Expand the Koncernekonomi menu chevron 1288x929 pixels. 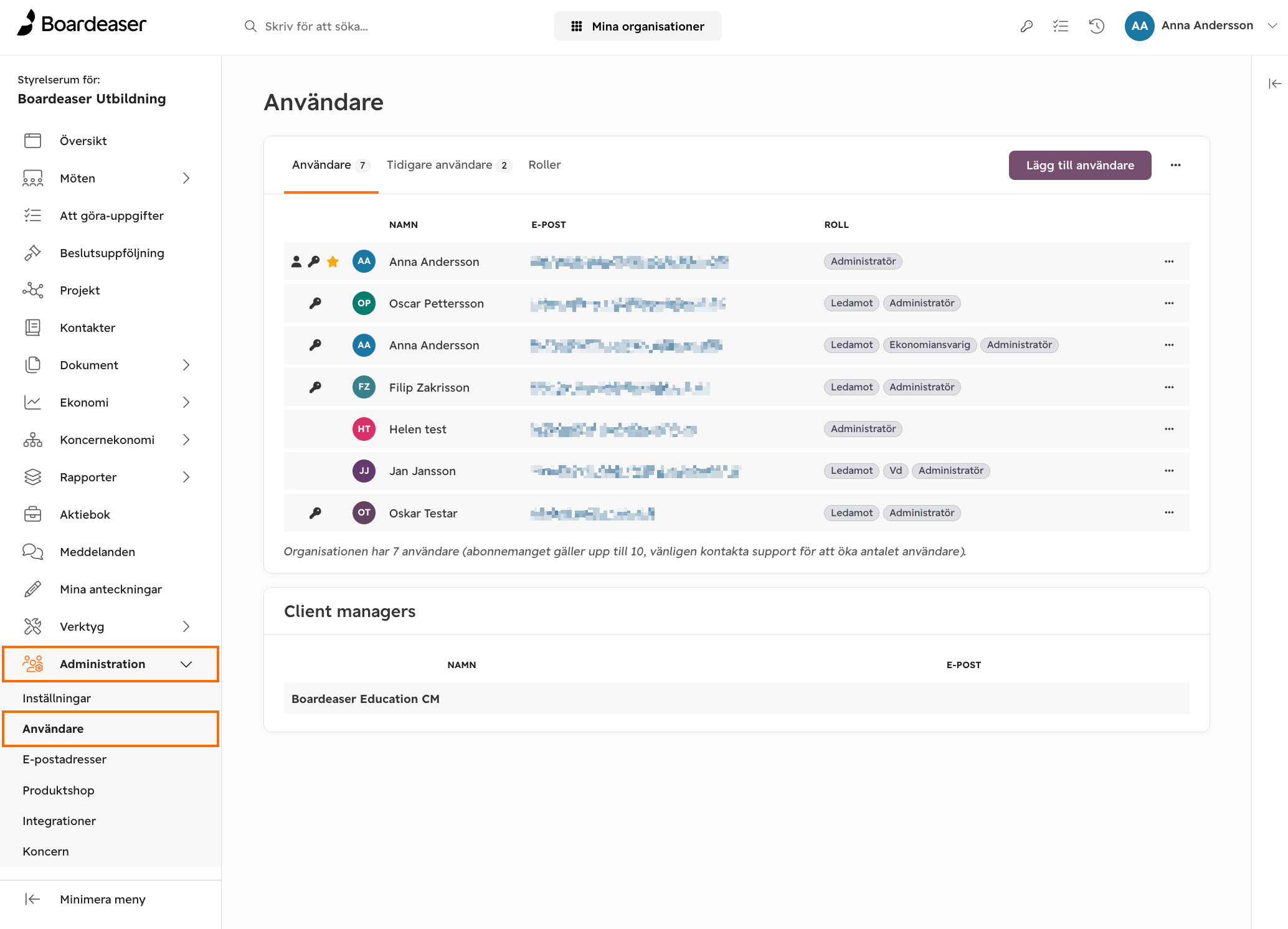[186, 440]
